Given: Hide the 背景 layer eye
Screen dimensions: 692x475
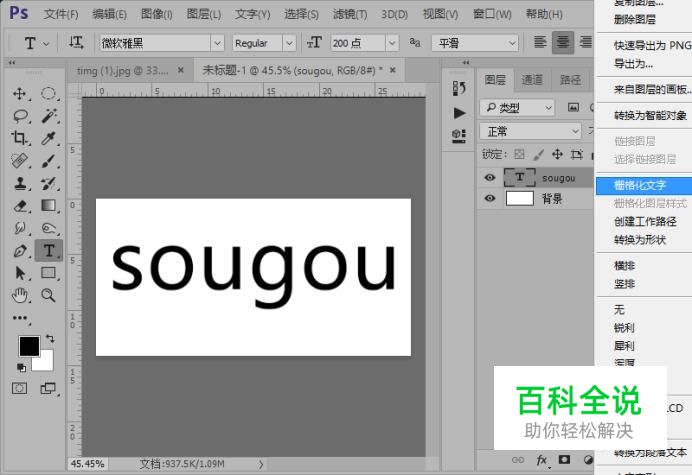Looking at the screenshot, I should point(489,198).
